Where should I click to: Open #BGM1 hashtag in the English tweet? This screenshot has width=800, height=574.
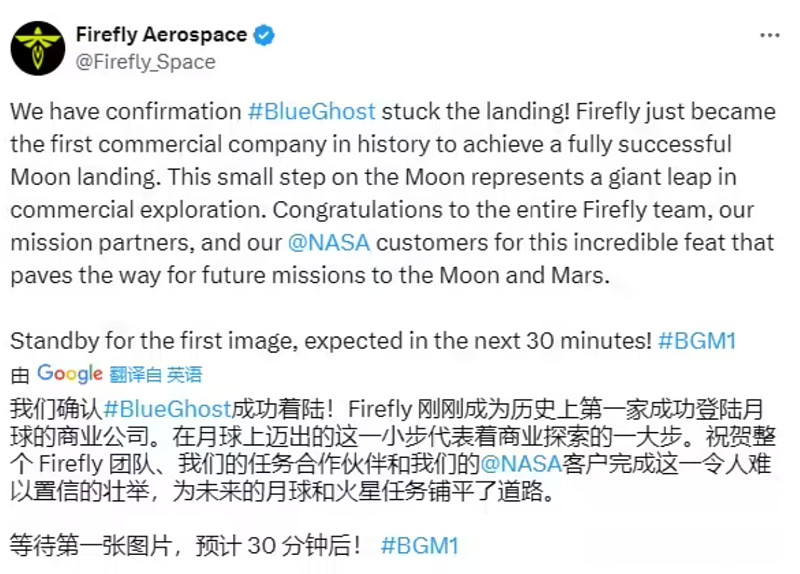pyautogui.click(x=697, y=340)
